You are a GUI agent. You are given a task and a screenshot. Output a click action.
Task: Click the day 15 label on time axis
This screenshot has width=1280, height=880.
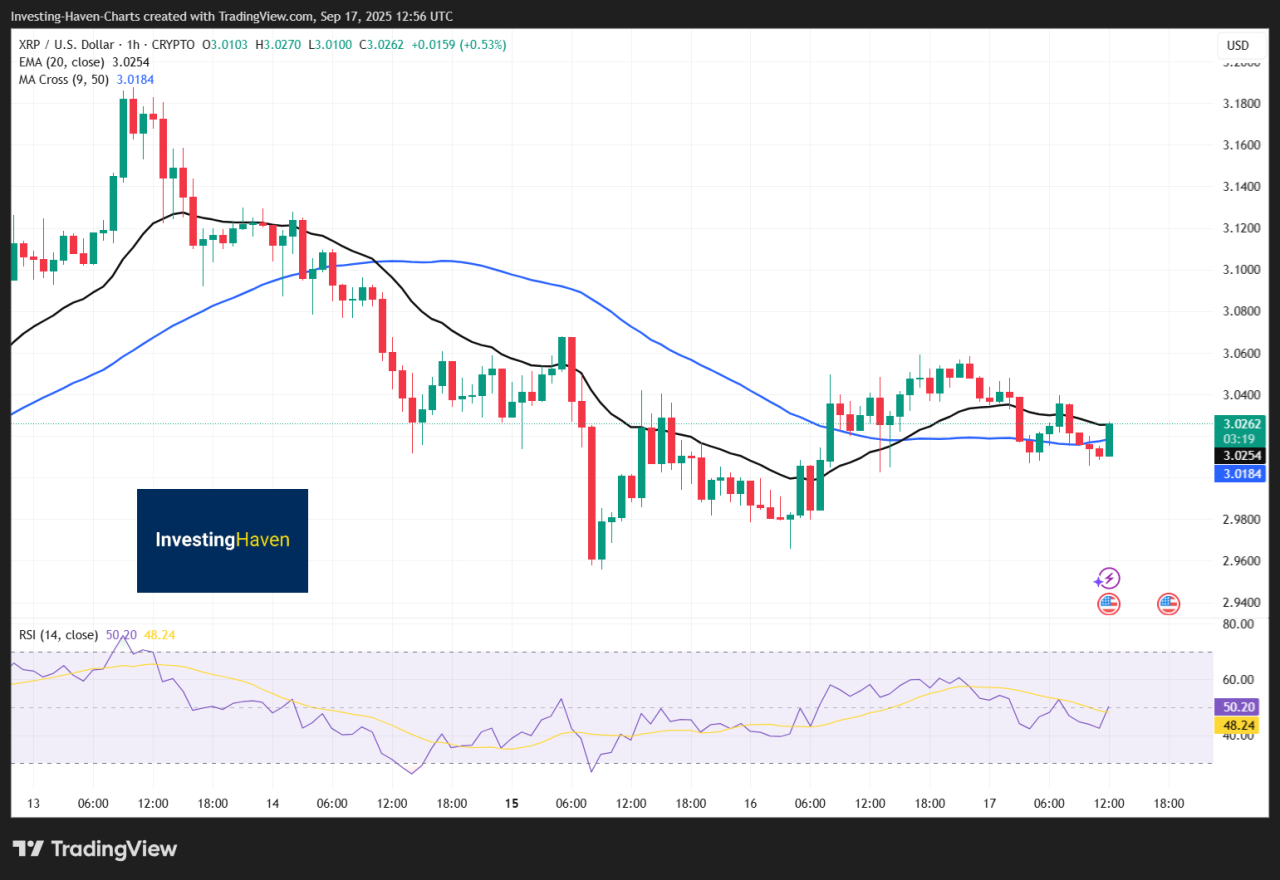click(512, 803)
